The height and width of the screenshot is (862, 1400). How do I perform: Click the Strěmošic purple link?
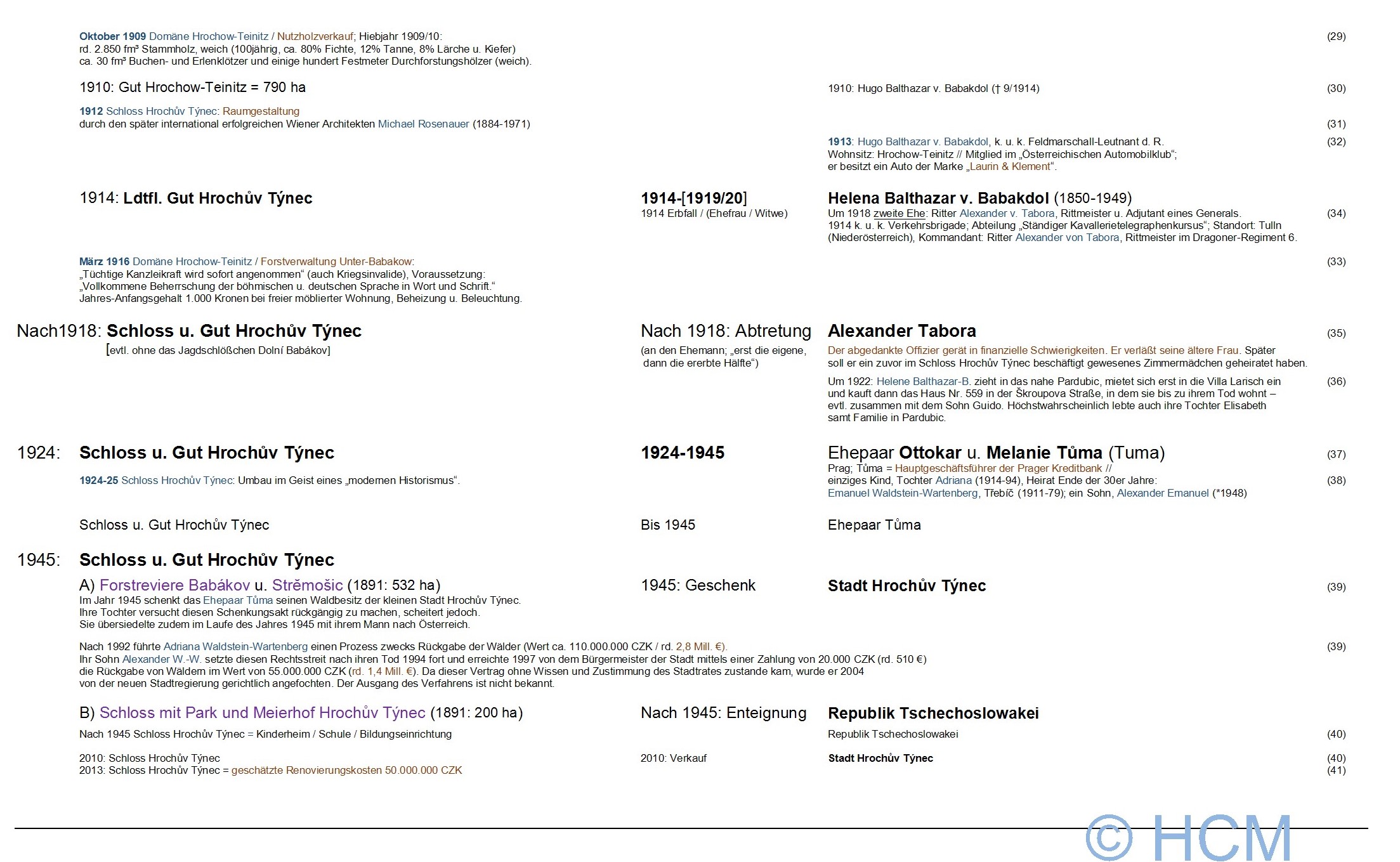click(x=308, y=585)
